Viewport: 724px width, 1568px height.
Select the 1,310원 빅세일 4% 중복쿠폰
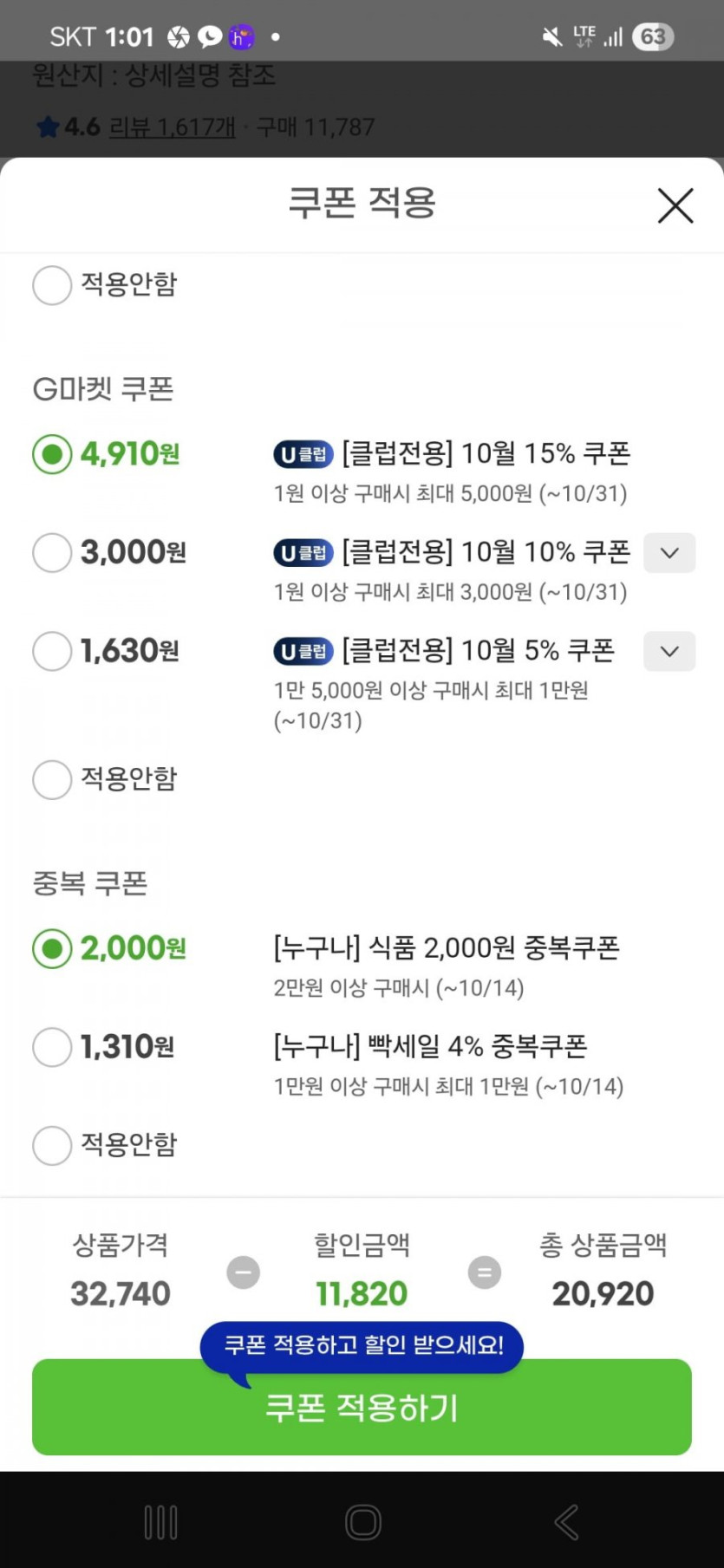52,1047
